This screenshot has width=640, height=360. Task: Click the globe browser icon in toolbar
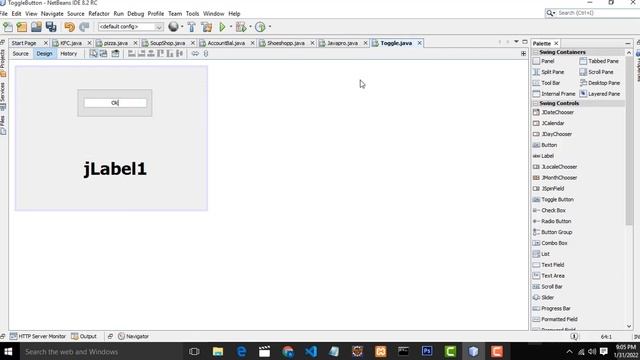[173, 27]
